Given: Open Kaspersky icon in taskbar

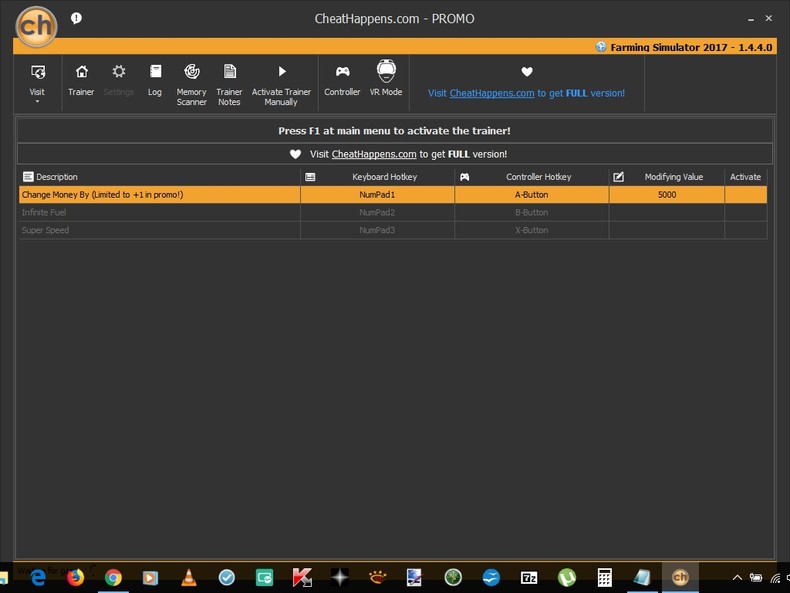Looking at the screenshot, I should click(x=302, y=577).
